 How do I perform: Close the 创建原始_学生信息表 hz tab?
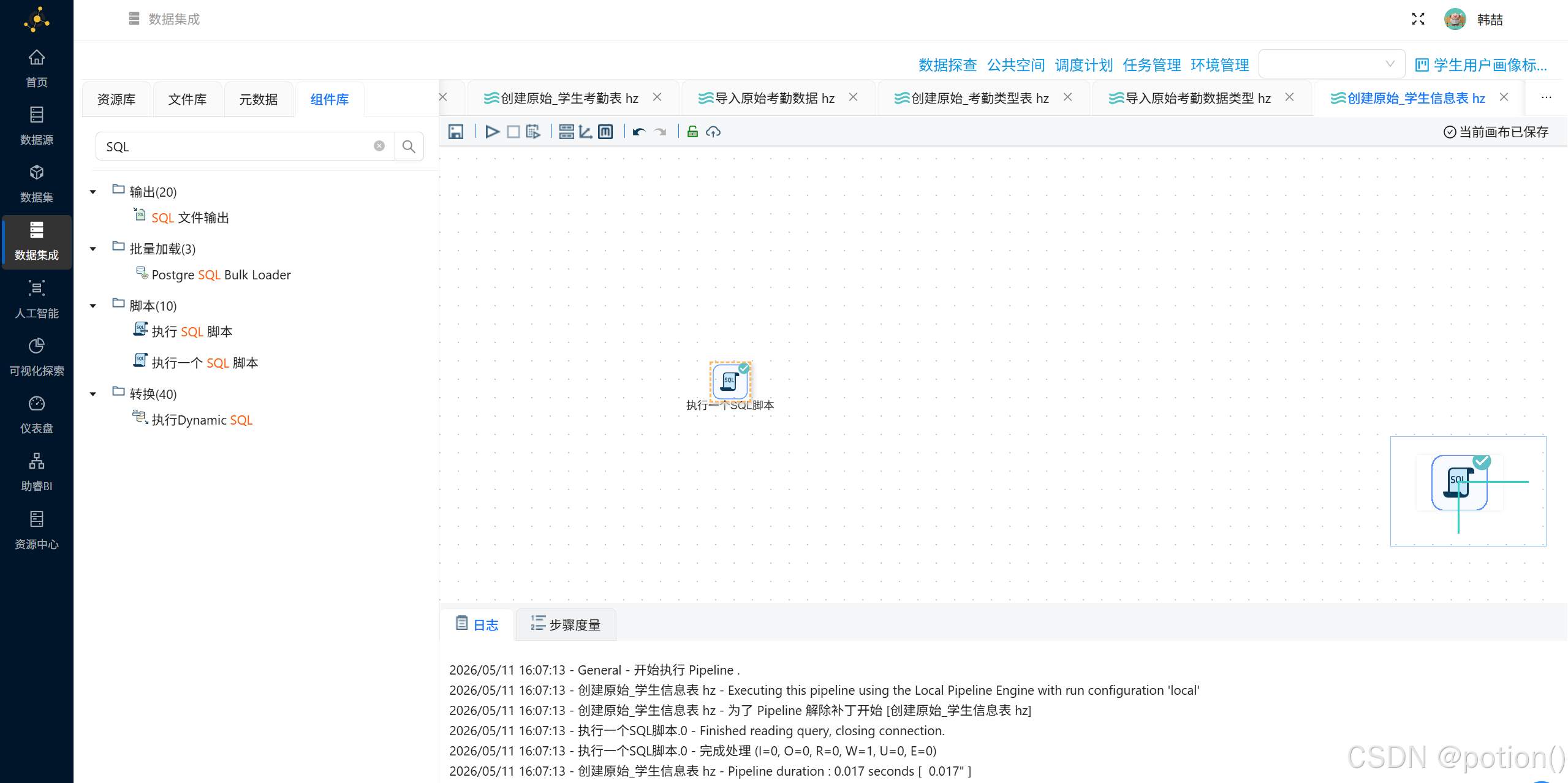tap(1504, 97)
